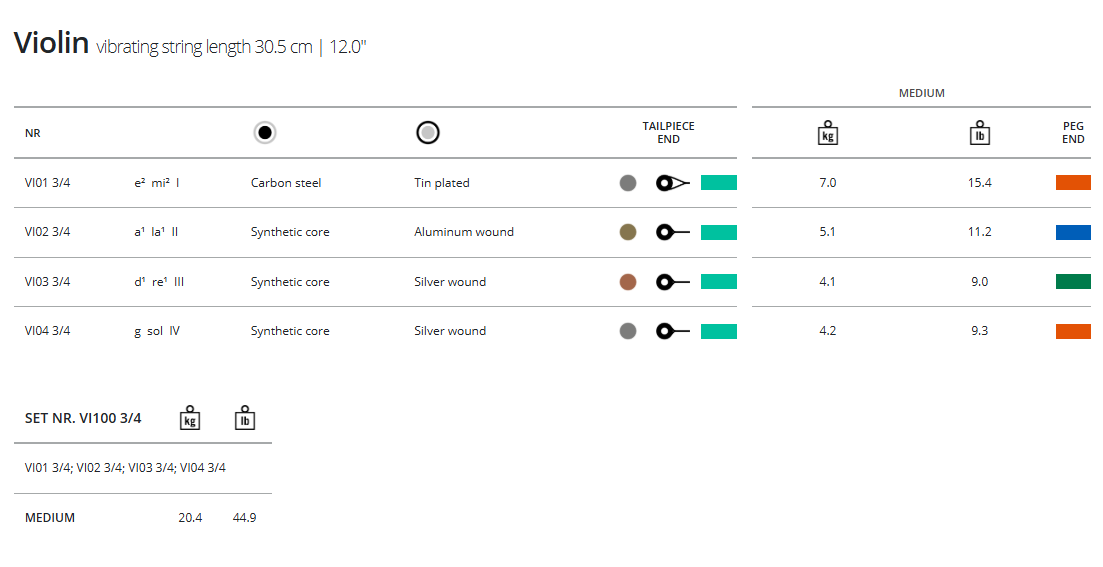This screenshot has height=567, width=1103.
Task: Click the core material icon in header
Action: [x=265, y=132]
